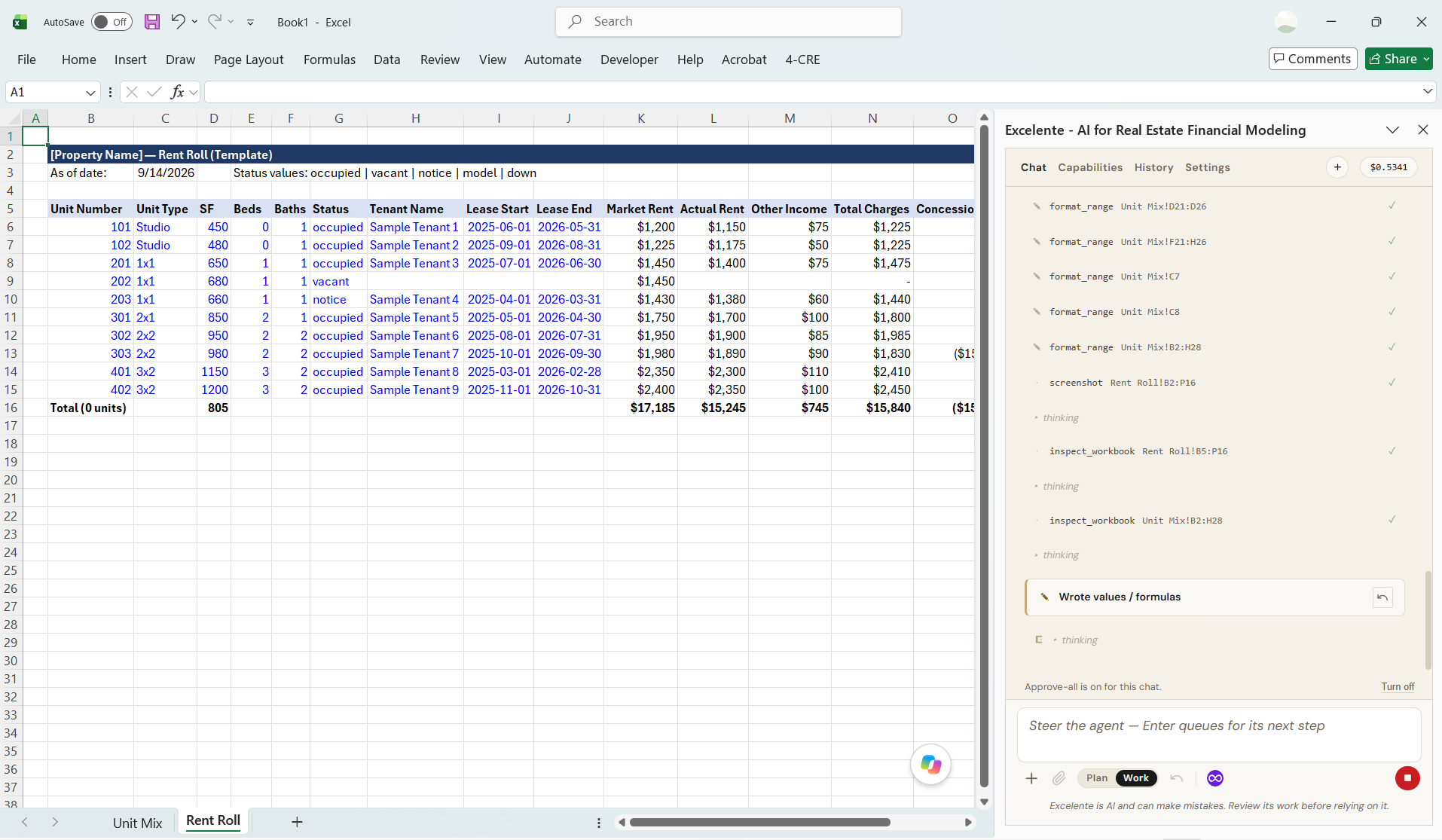This screenshot has height=840, width=1442.
Task: Select column K header
Action: (641, 118)
